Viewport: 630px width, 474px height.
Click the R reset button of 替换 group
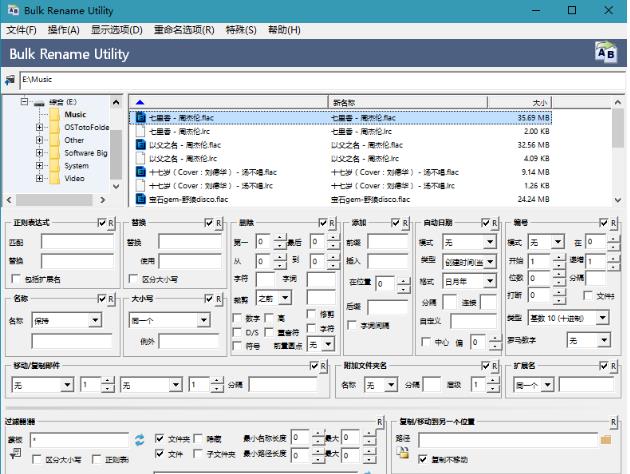tap(219, 223)
